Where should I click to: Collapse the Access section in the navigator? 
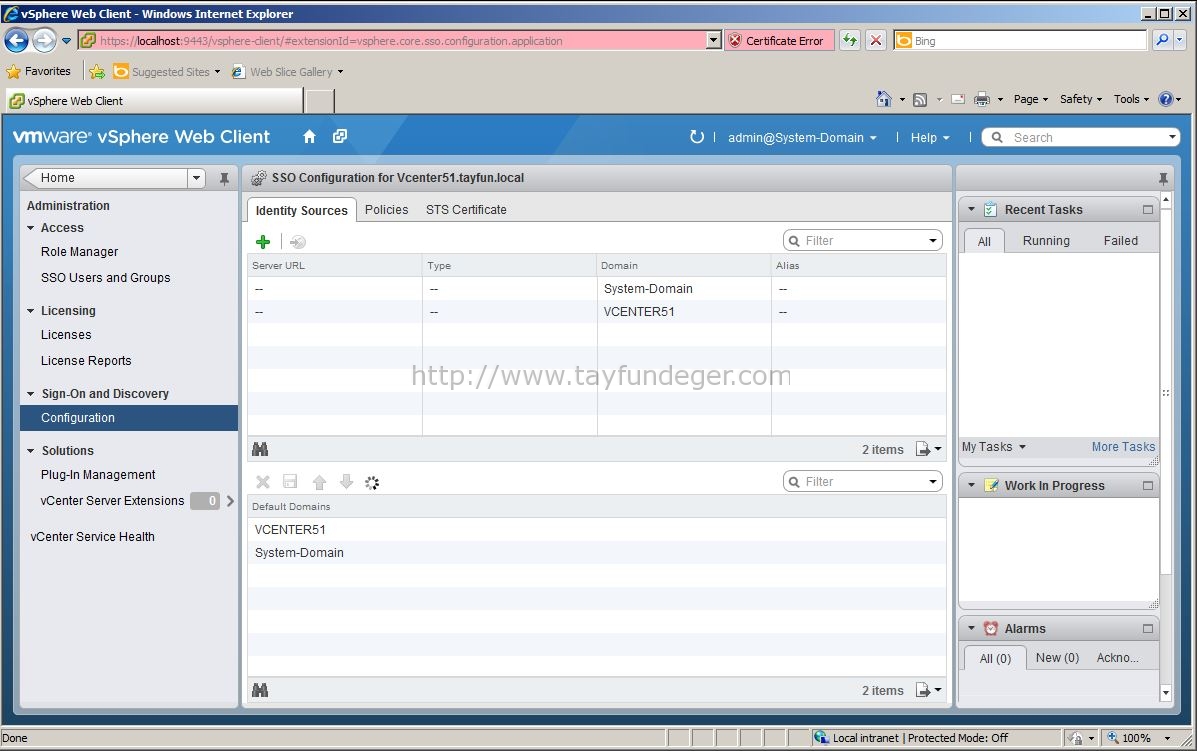31,227
